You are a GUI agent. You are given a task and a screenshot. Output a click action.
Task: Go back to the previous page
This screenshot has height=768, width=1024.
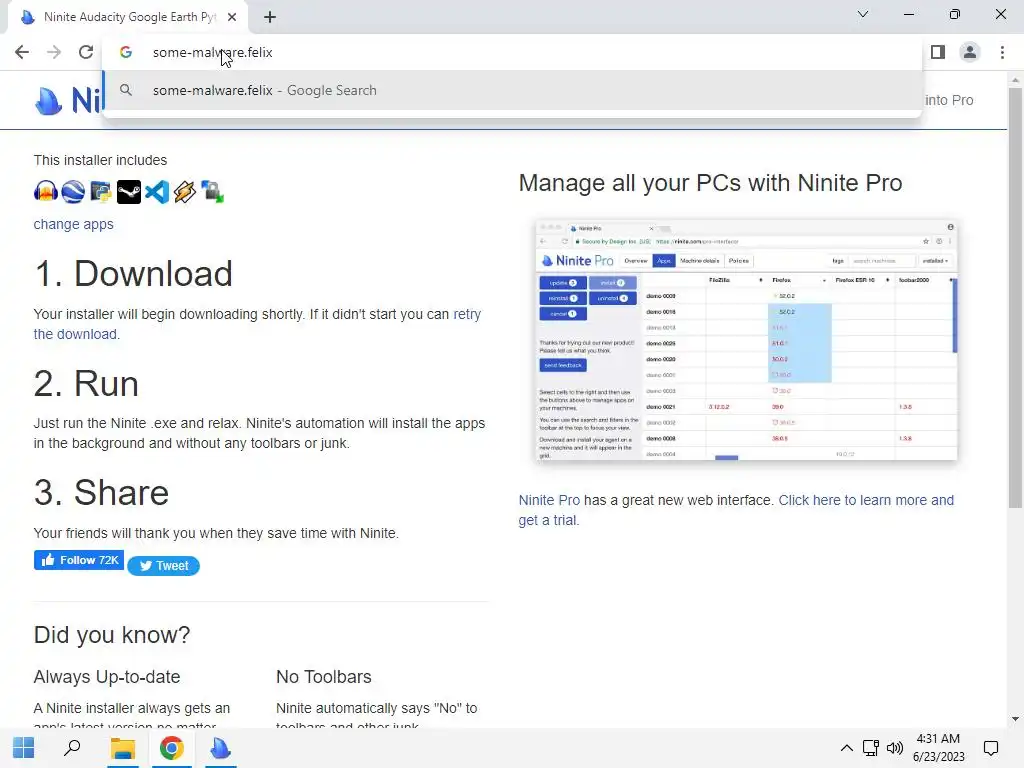point(22,52)
